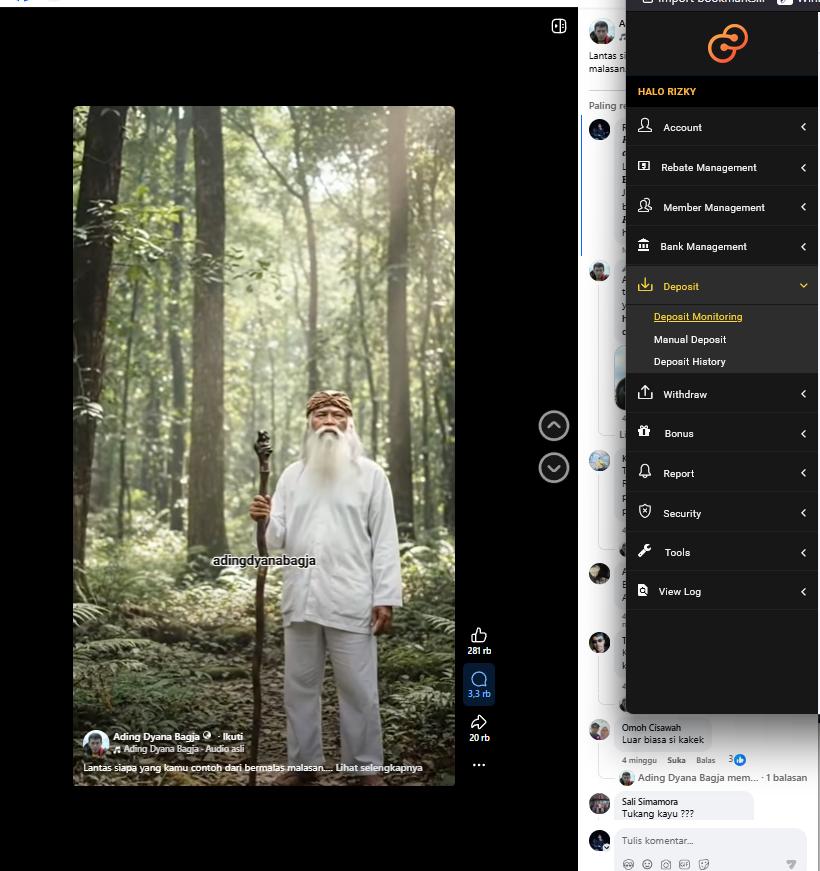The image size is (820, 871).
Task: Click Ading Dyana Bagja's avatar on the video overlay
Action: pos(96,743)
